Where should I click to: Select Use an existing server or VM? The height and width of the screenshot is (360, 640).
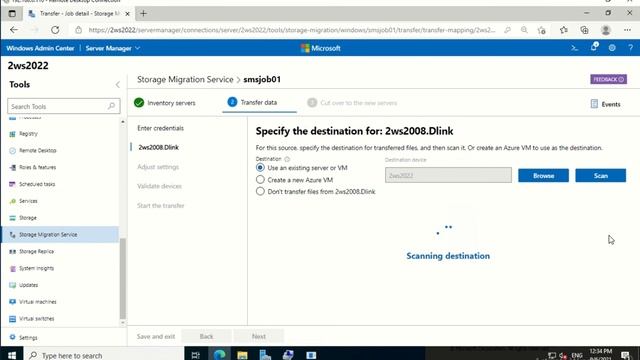[x=260, y=168]
